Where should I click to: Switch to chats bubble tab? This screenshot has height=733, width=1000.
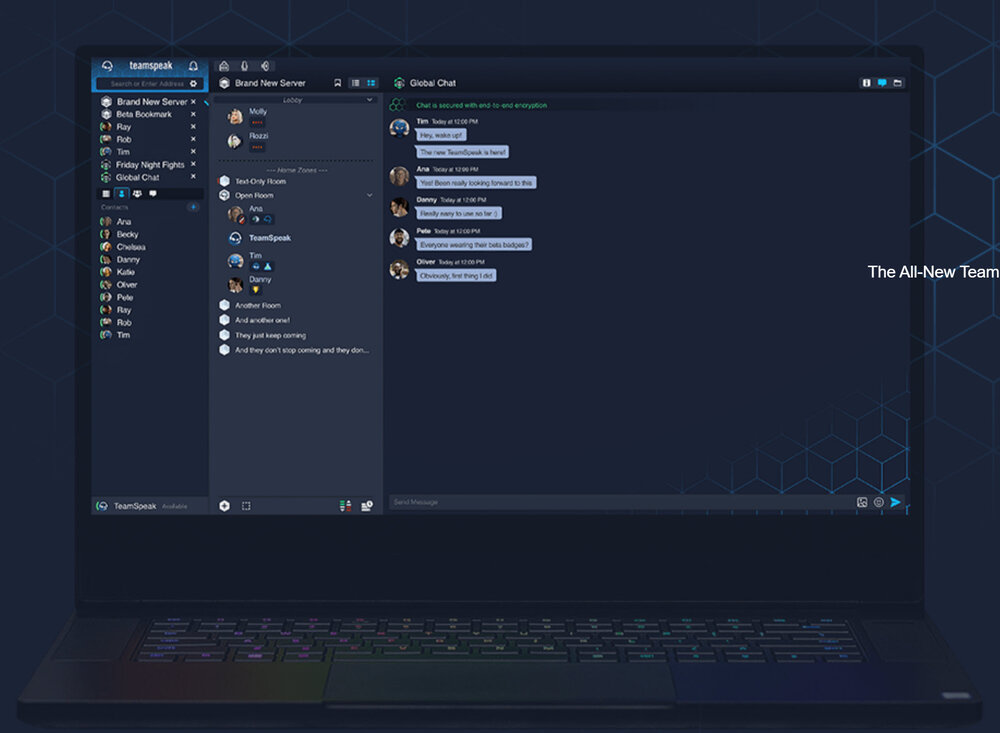152,193
